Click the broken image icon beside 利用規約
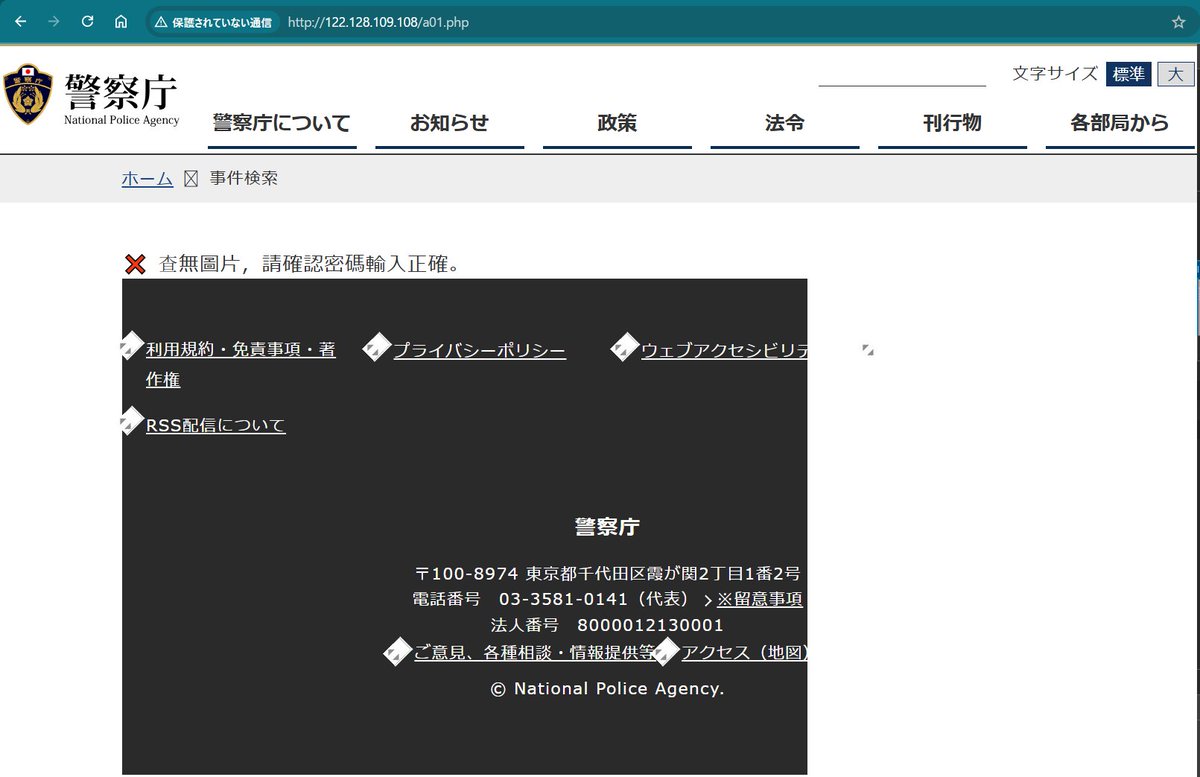Screen dimensions: 1200x777 pos(132,349)
